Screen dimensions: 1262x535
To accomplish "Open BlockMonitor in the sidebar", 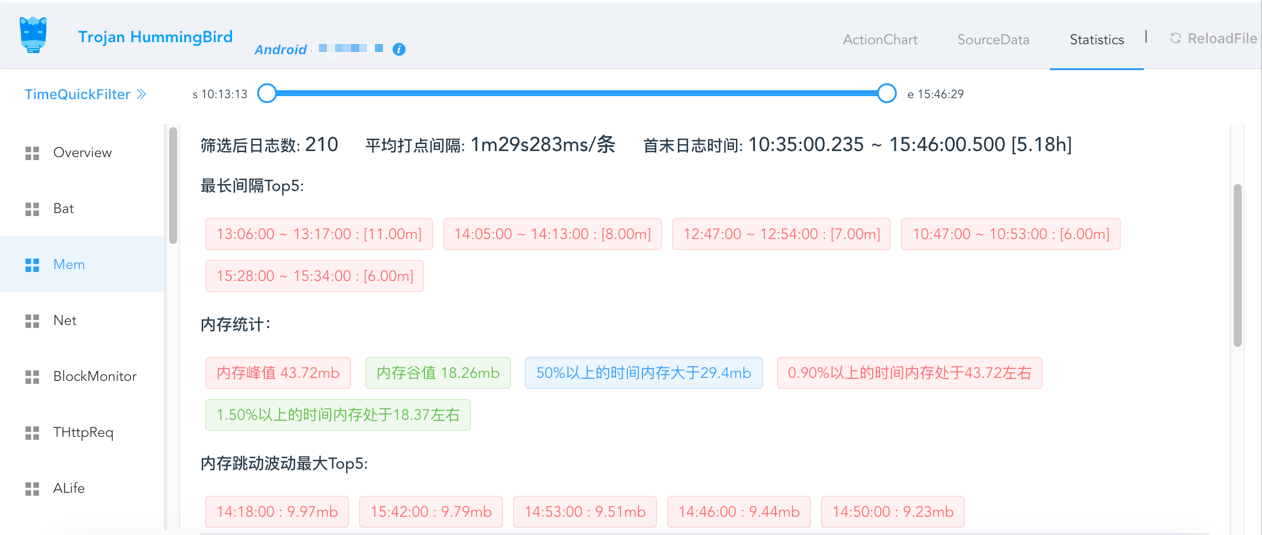I will 82,377.
